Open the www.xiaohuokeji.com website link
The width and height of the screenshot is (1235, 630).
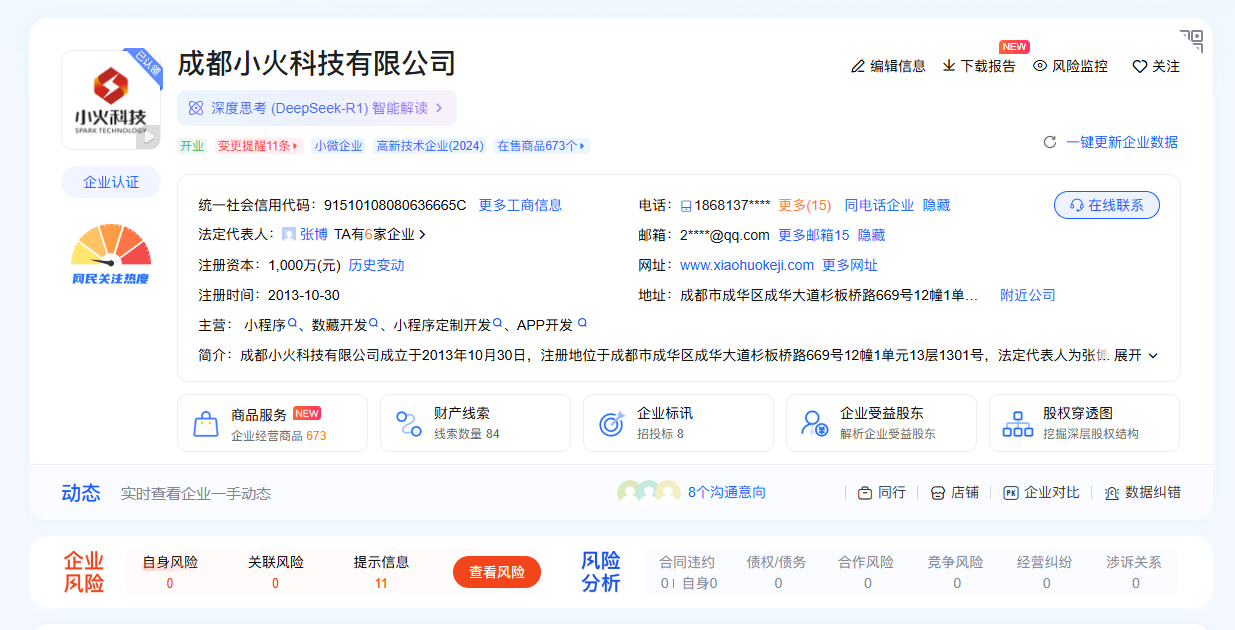click(746, 265)
